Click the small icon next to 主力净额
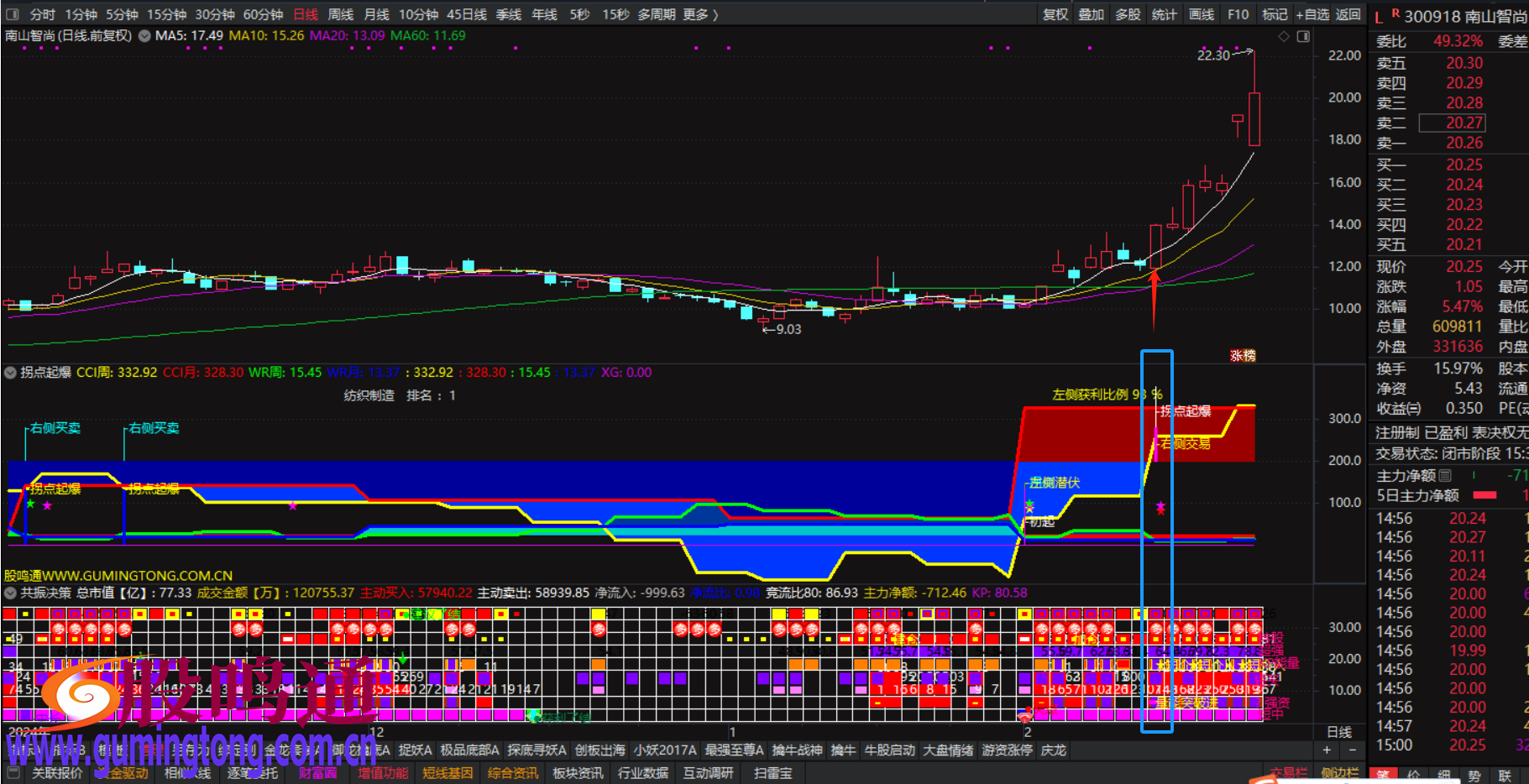This screenshot has height=784, width=1529. pyautogui.click(x=1445, y=476)
